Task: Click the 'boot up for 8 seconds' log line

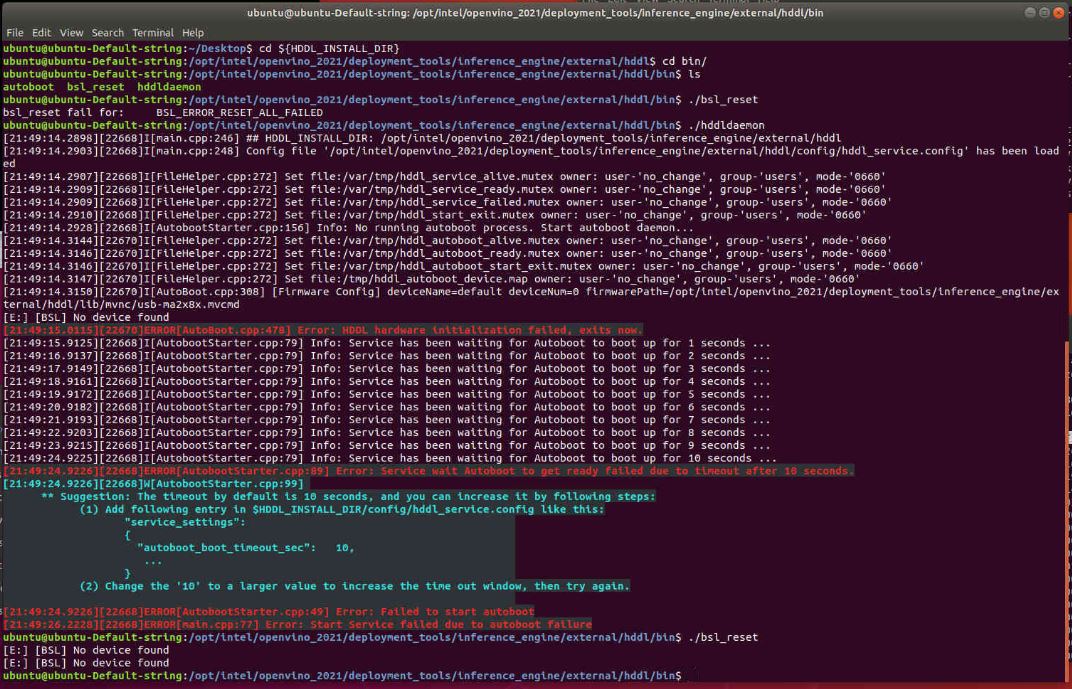Action: click(387, 433)
